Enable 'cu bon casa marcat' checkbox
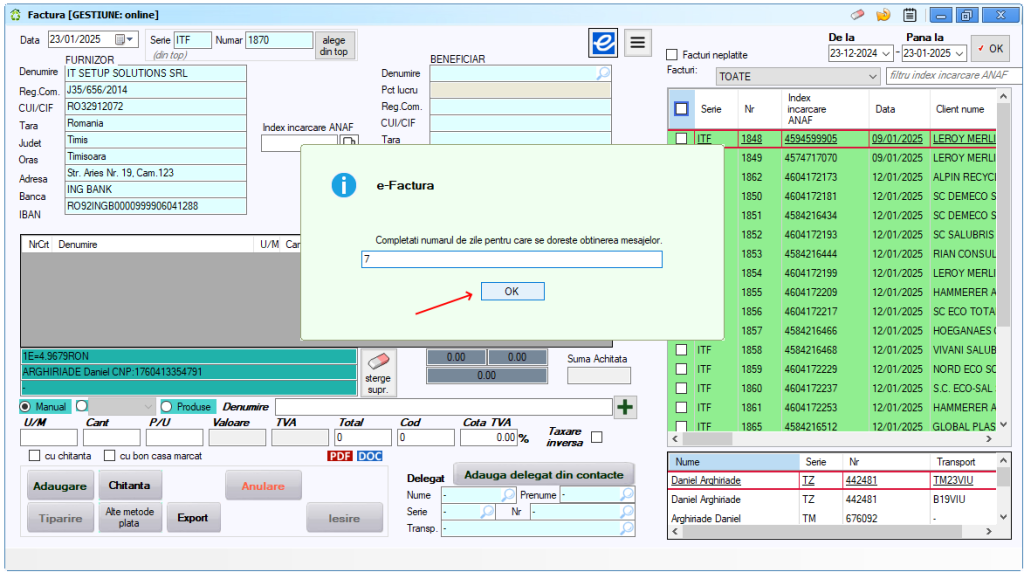 (110, 456)
